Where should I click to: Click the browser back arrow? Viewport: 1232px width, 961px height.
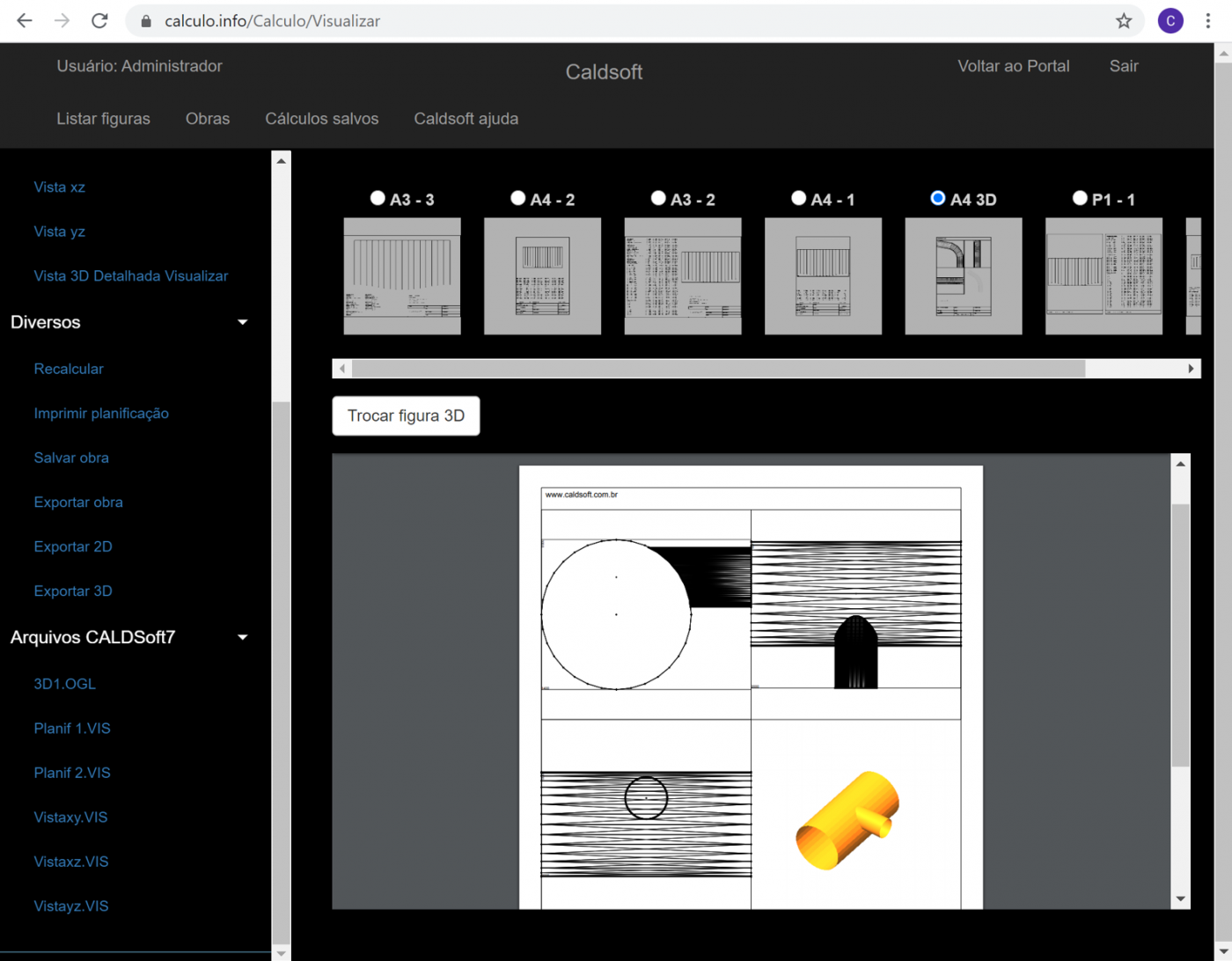tap(25, 21)
